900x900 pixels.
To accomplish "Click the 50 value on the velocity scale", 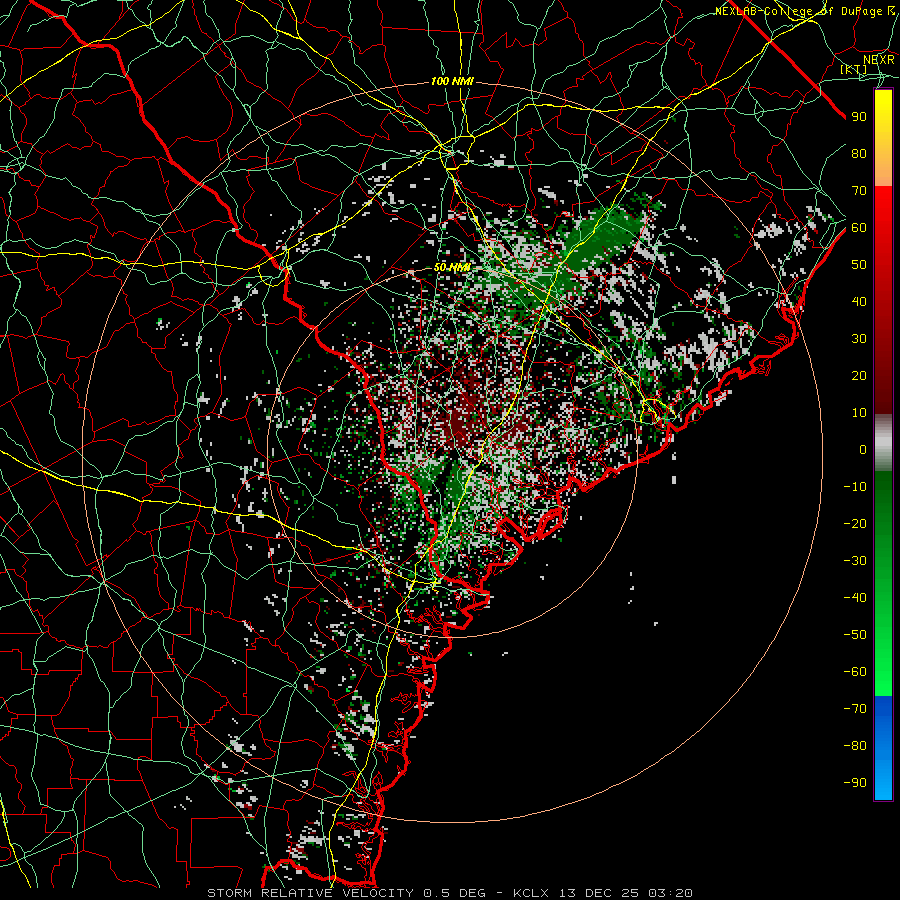I will (x=859, y=265).
